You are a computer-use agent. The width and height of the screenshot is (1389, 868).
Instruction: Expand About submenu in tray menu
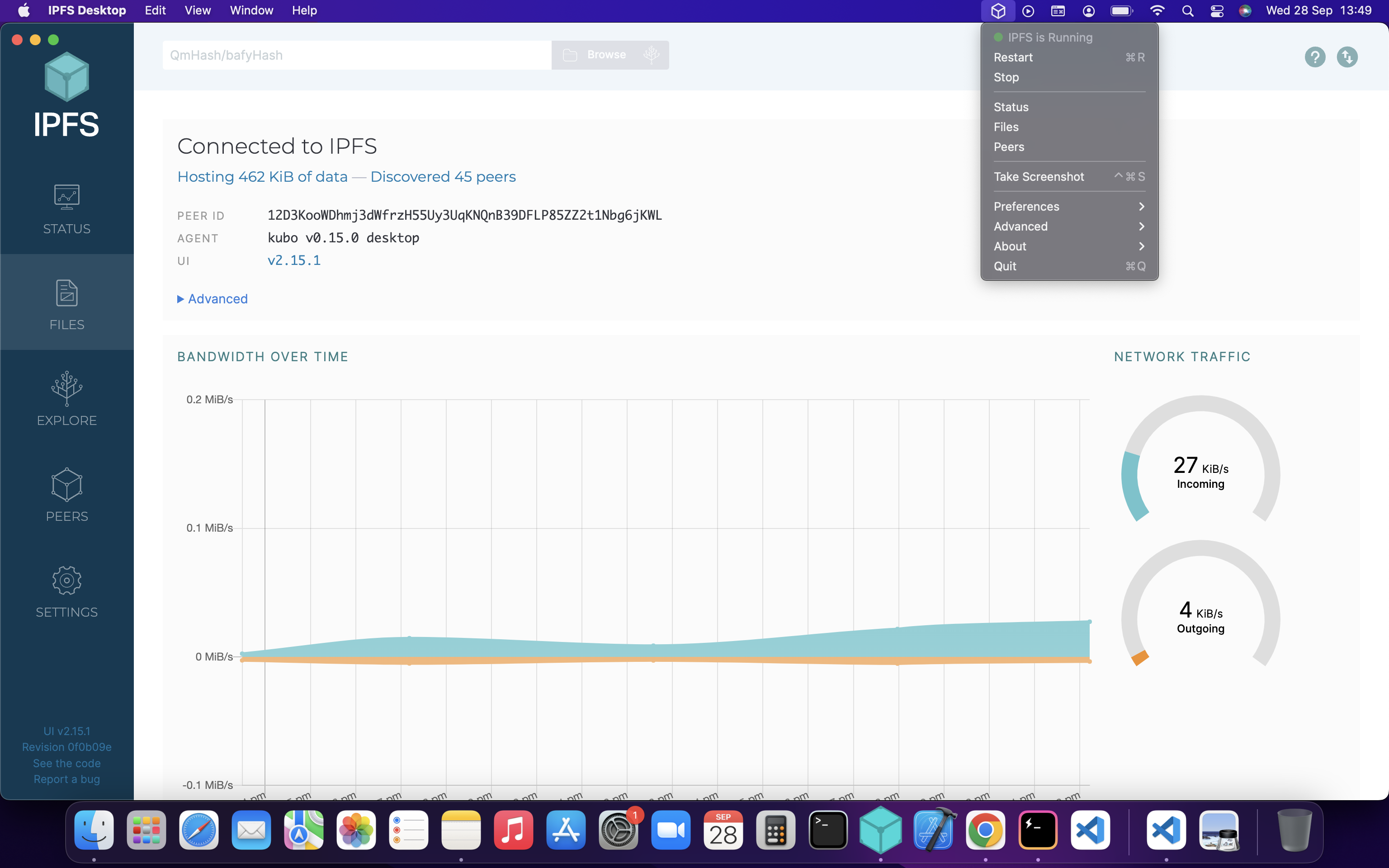[1069, 246]
